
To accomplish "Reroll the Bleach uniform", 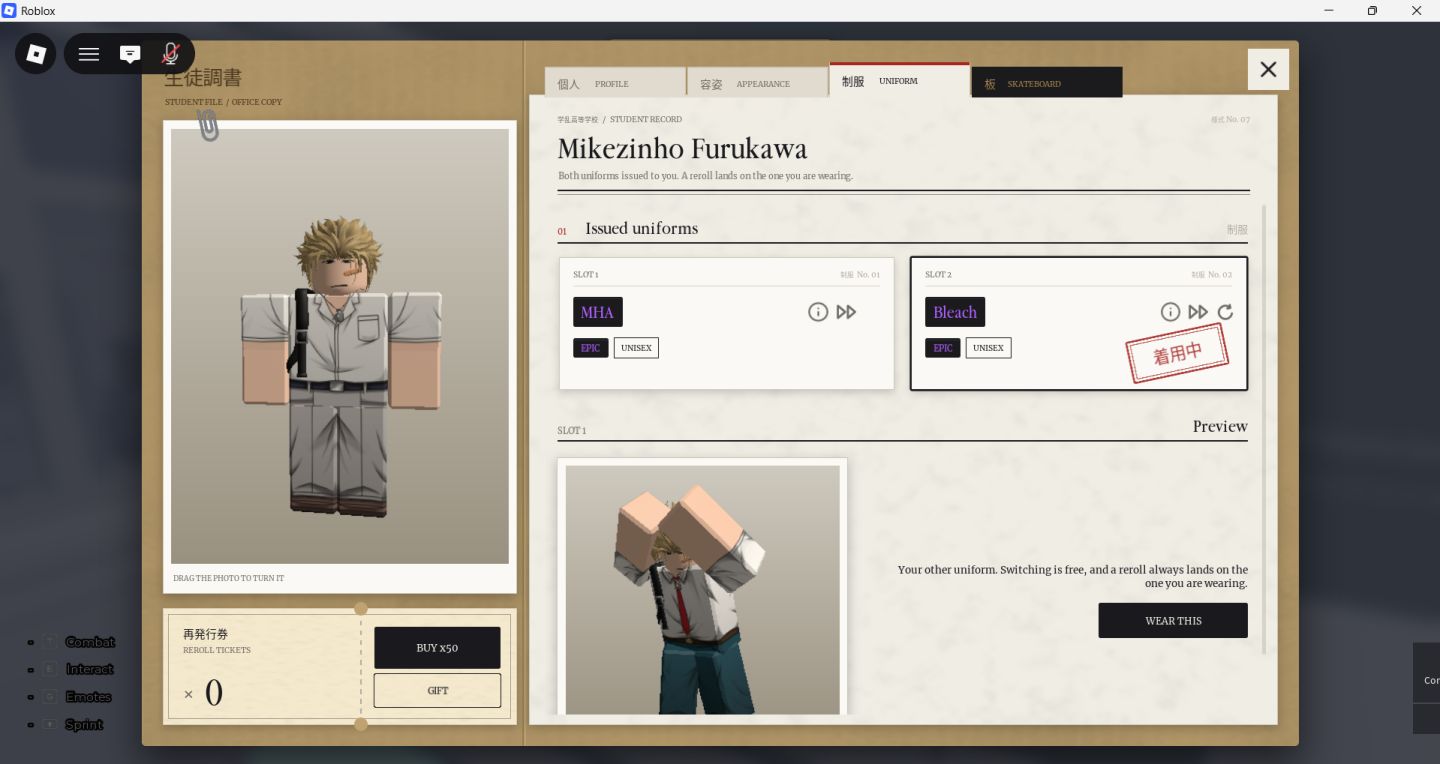I will click(x=1225, y=312).
